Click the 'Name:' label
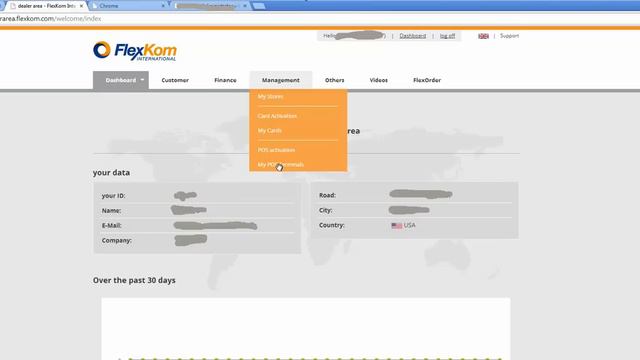Image resolution: width=640 pixels, height=360 pixels. click(x=111, y=211)
